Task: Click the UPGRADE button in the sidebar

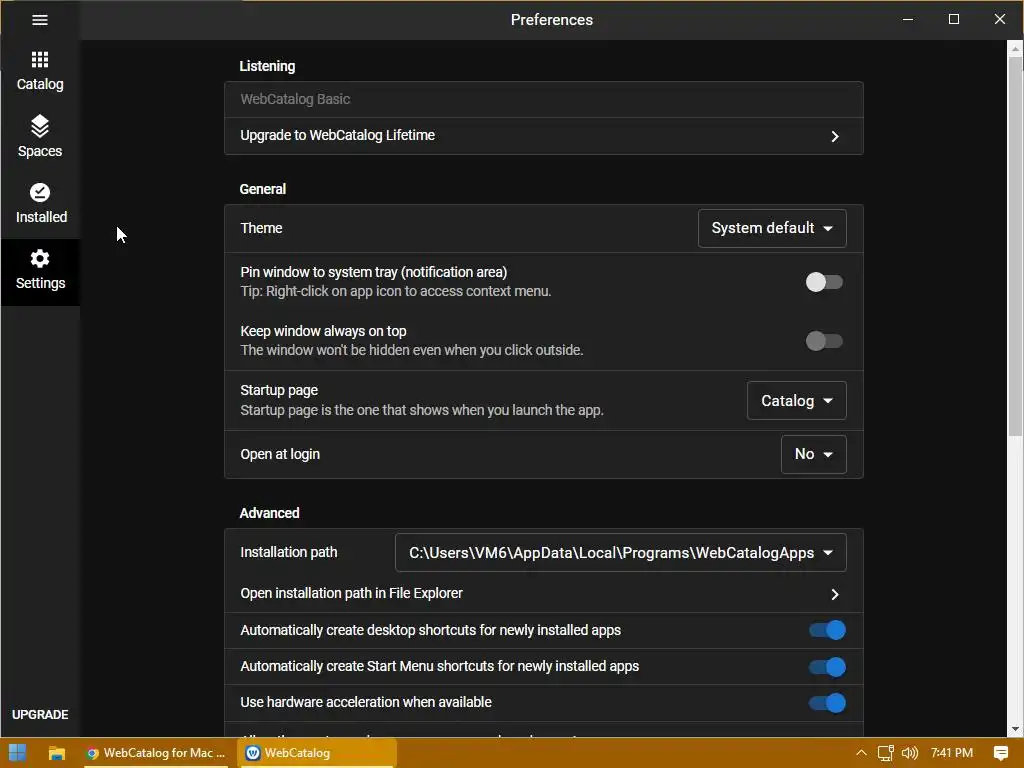Action: pos(40,714)
